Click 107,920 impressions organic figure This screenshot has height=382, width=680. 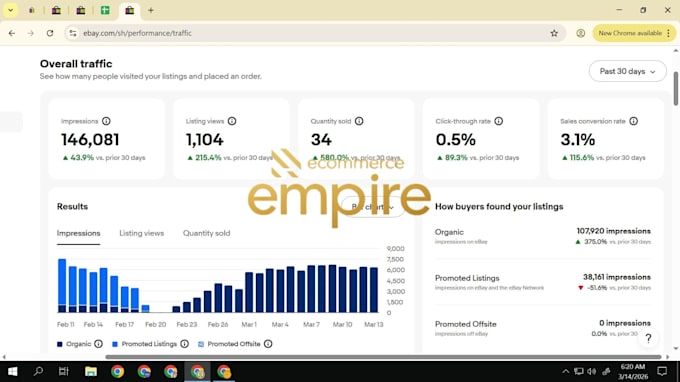(x=614, y=231)
